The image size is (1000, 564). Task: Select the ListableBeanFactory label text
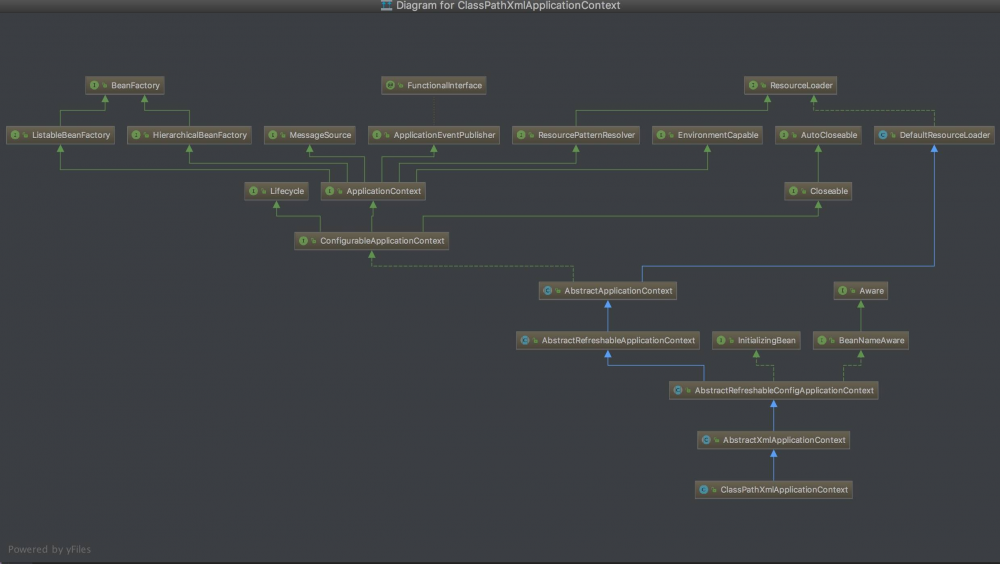71,135
